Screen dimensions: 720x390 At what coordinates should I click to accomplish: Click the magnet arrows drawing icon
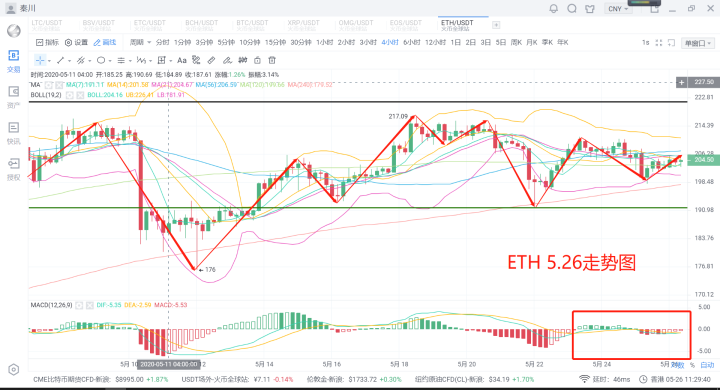242,60
